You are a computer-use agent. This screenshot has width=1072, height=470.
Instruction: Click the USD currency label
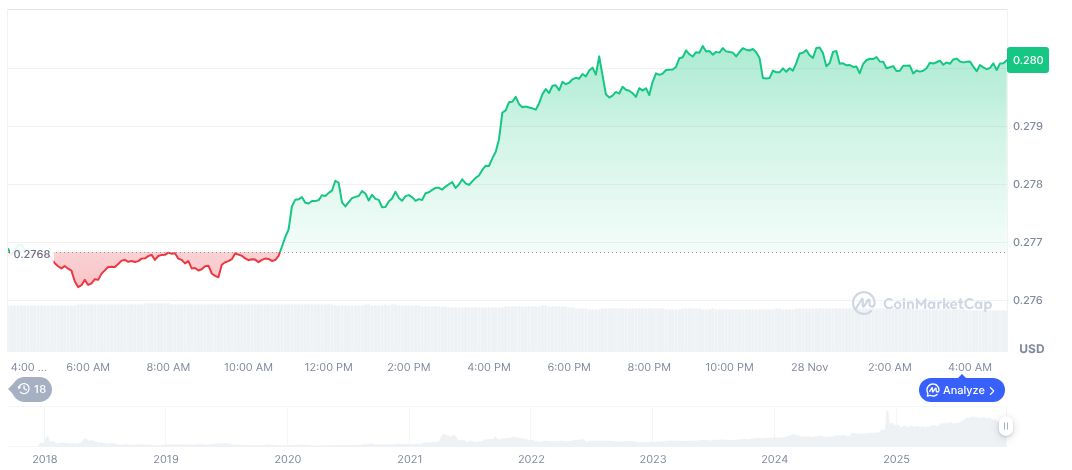tap(1031, 349)
